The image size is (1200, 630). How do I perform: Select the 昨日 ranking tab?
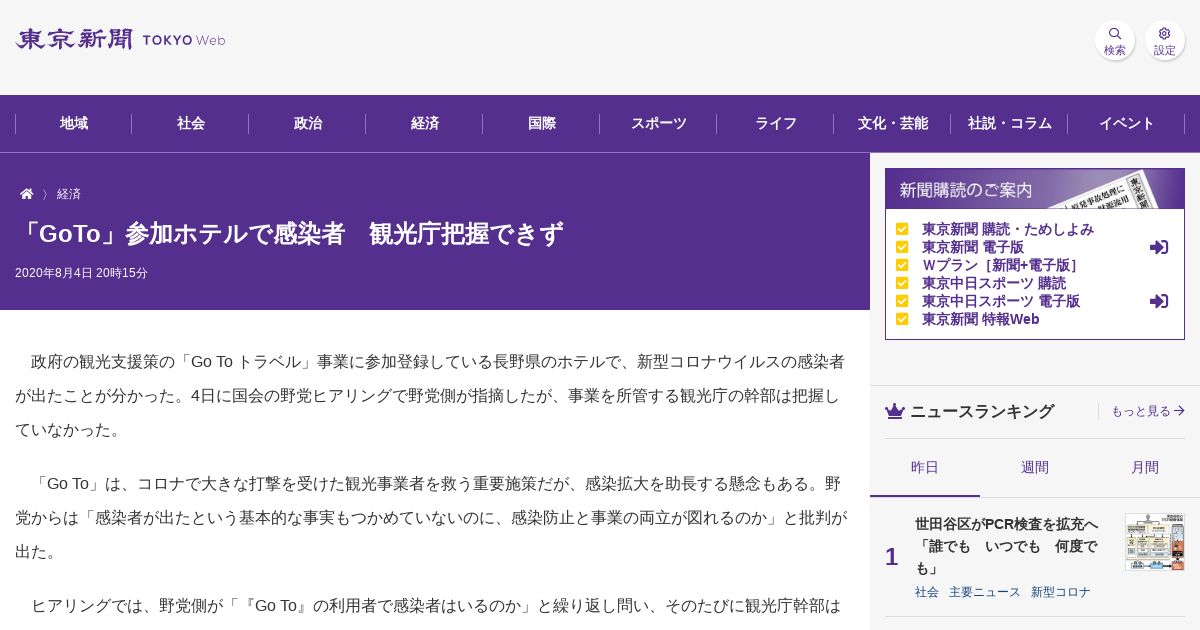click(925, 467)
